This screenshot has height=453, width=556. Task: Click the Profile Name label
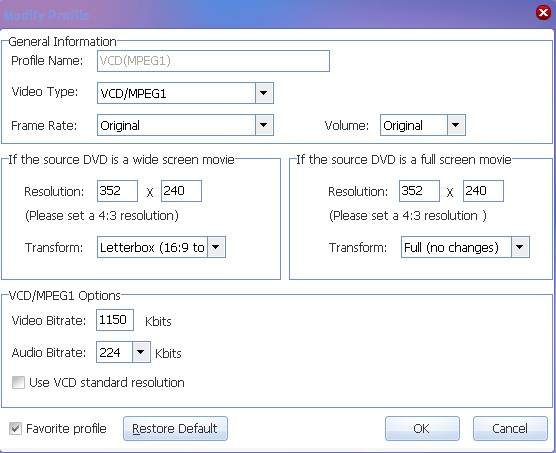coord(47,61)
